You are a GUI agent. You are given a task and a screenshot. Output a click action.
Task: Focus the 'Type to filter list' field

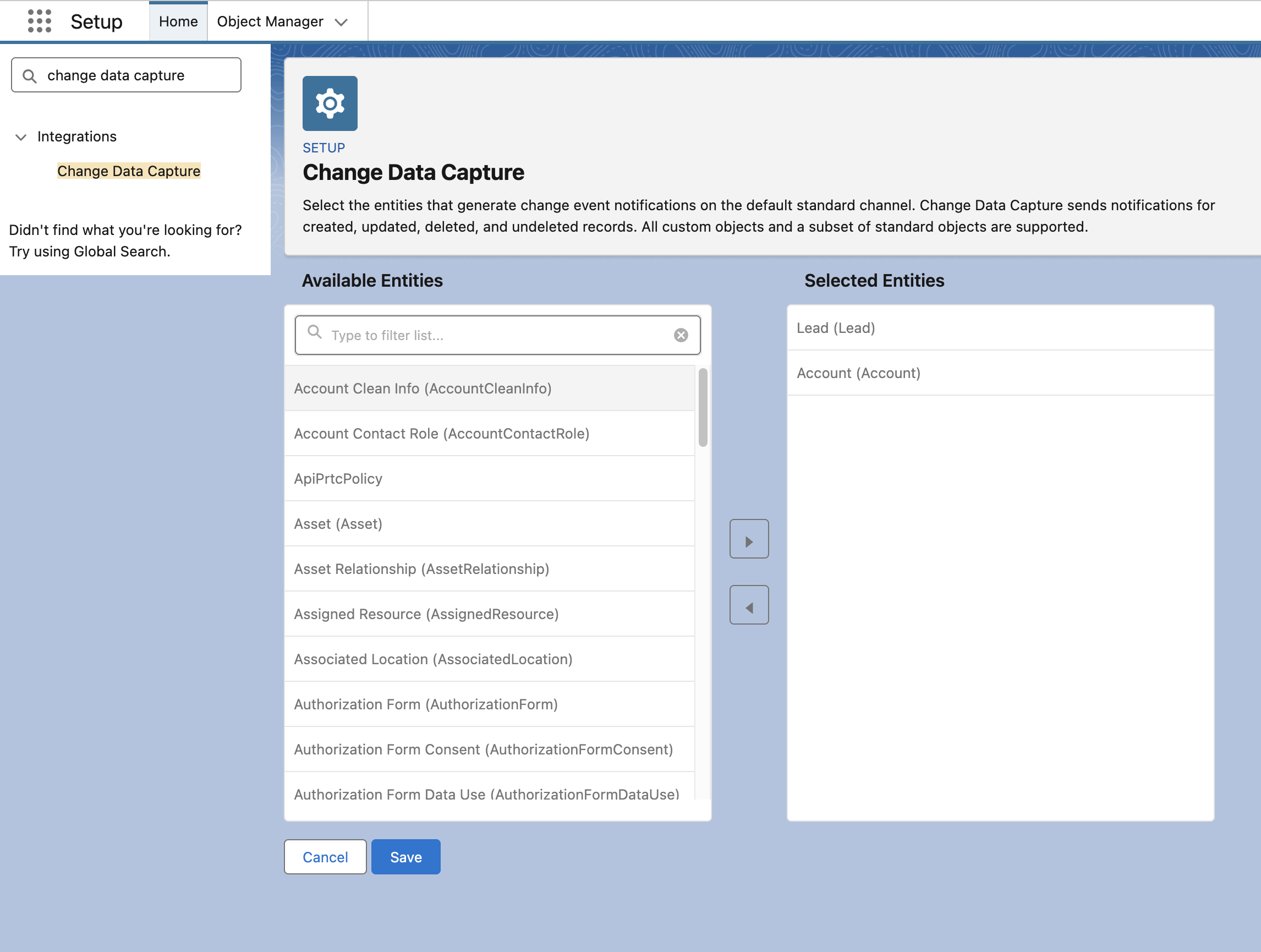(497, 335)
